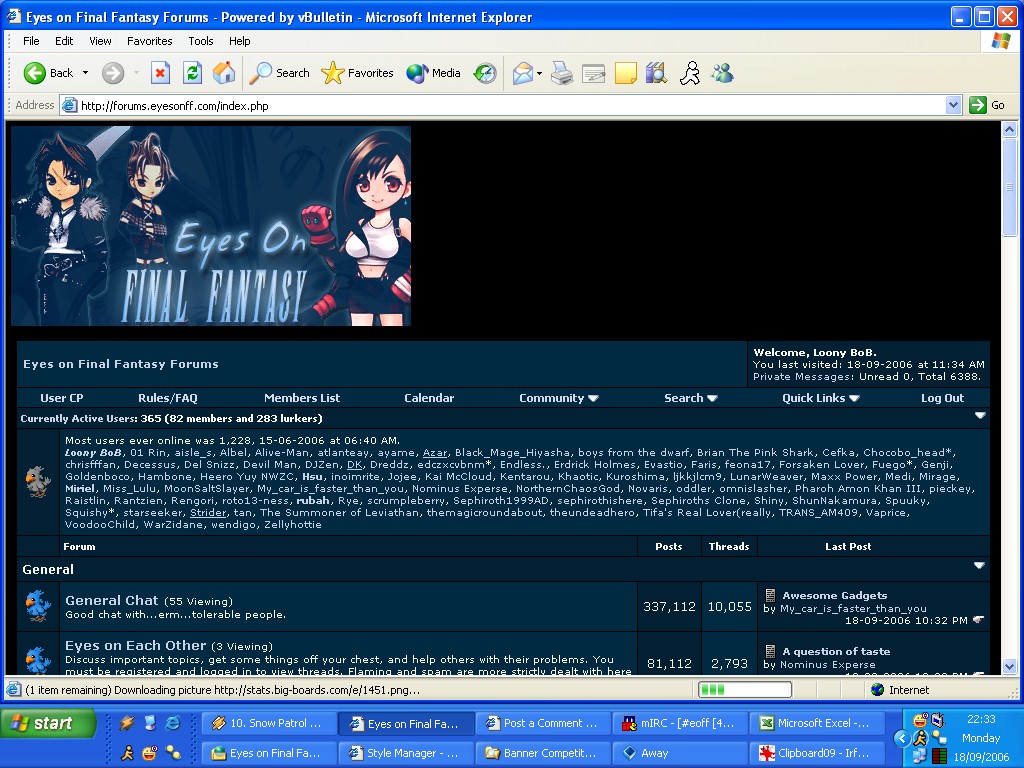Open the File menu

[x=31, y=40]
